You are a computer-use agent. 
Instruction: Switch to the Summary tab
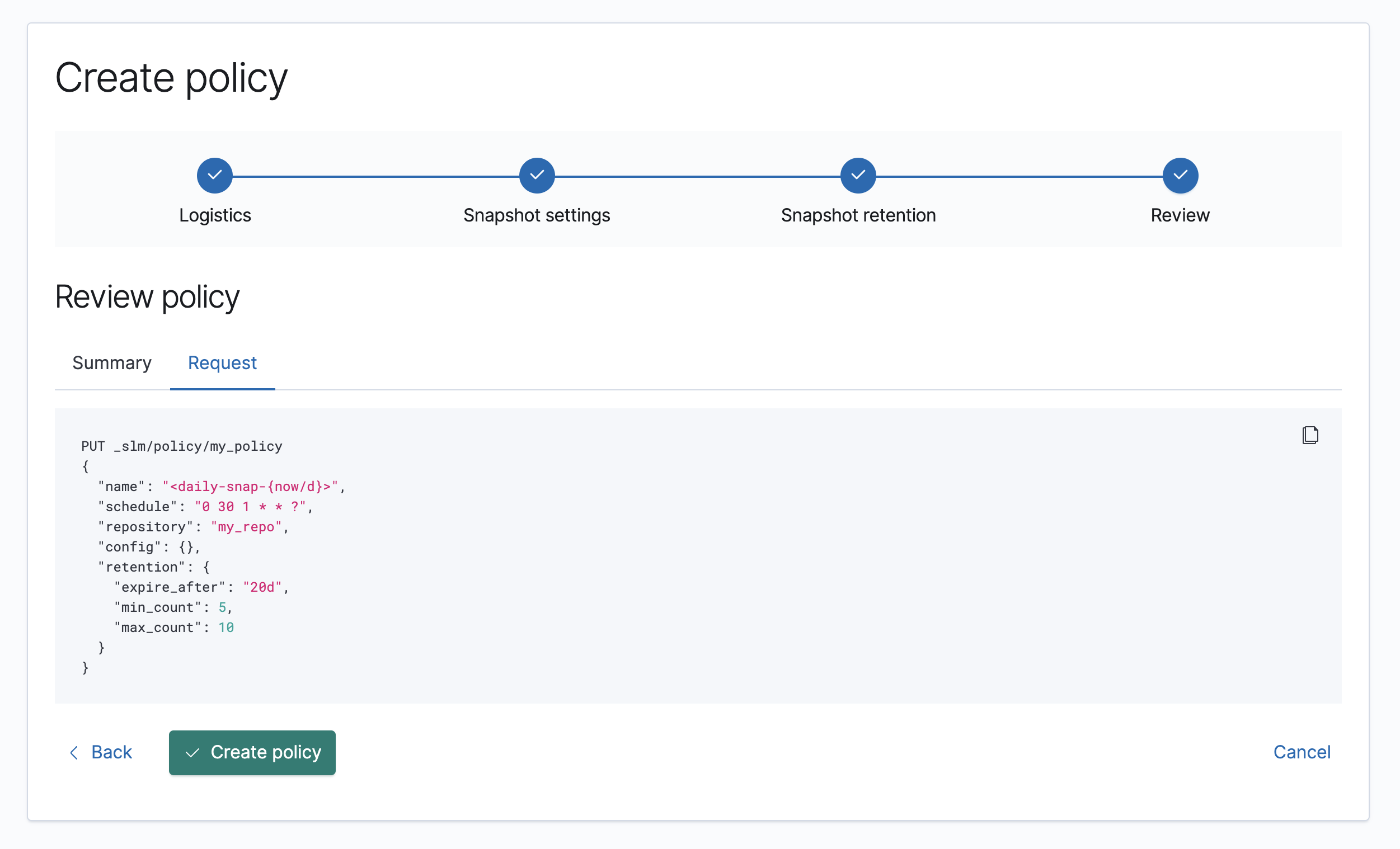tap(112, 363)
